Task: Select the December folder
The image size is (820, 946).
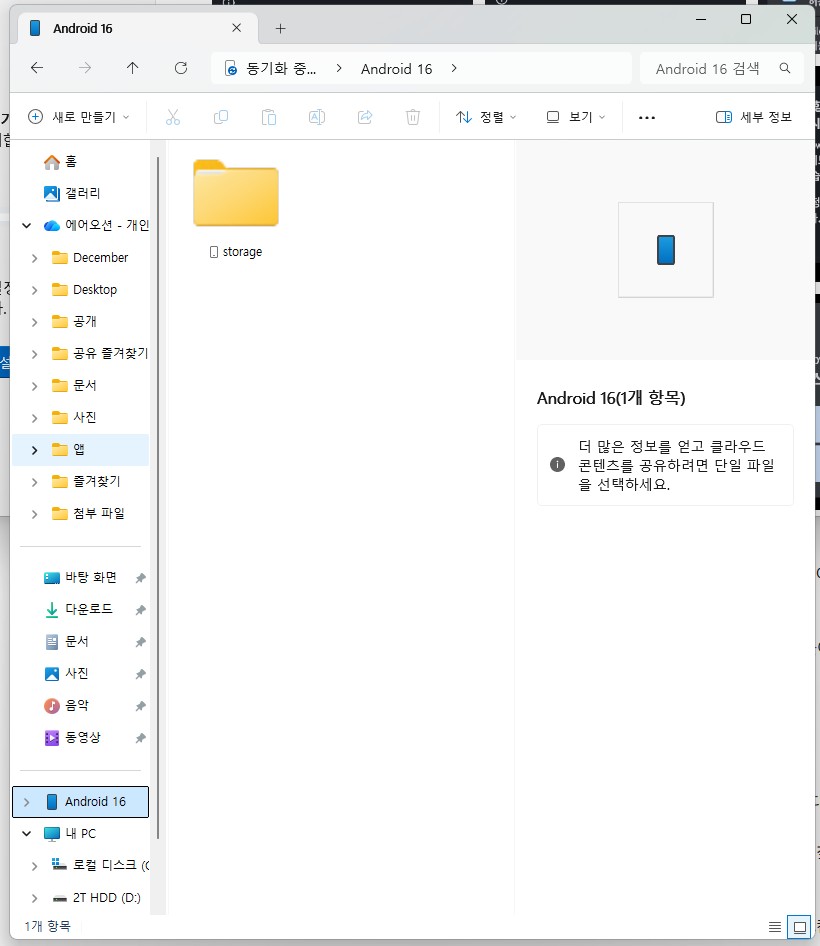Action: (91, 258)
